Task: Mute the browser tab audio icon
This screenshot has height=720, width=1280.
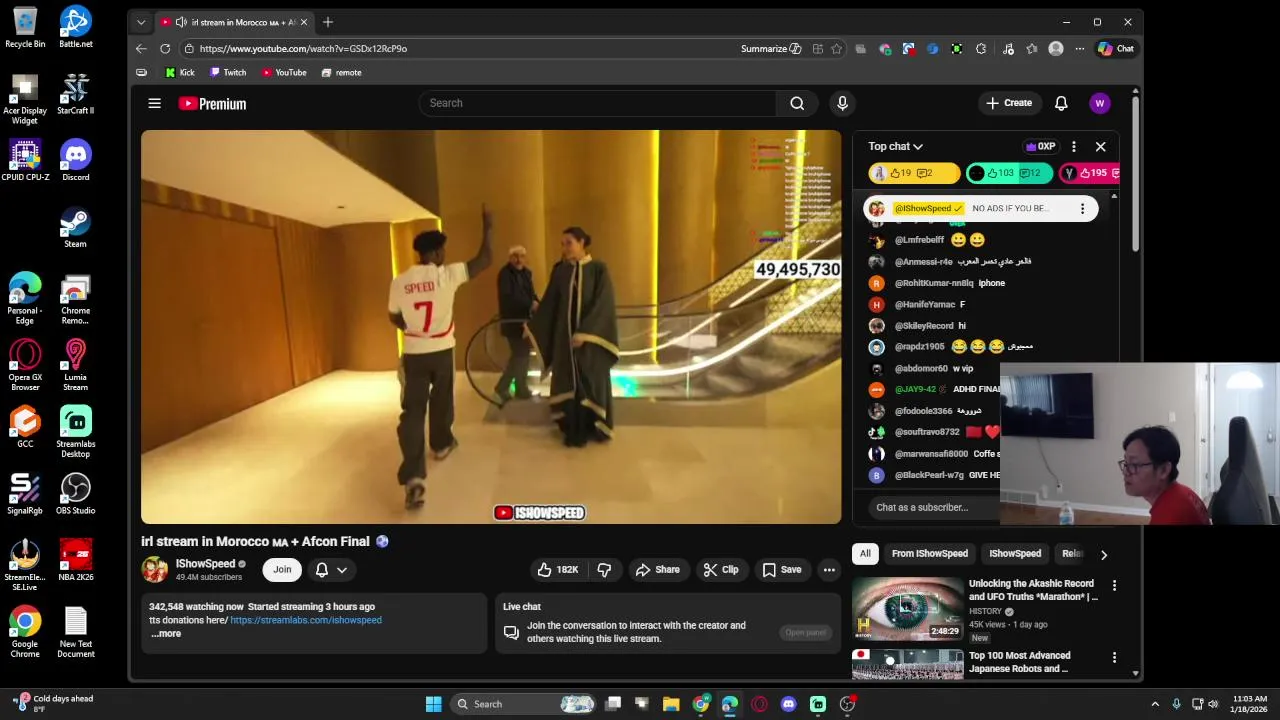Action: 180,22
